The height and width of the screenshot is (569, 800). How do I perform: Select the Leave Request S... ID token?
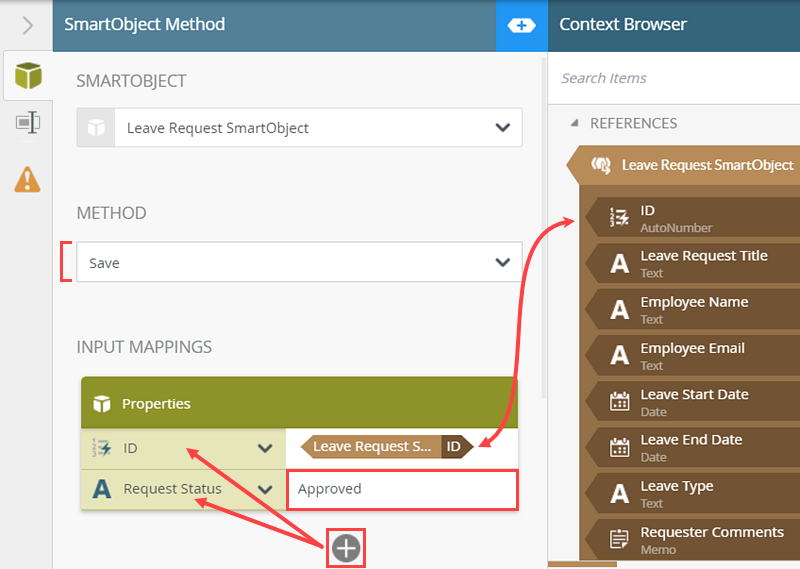[387, 447]
